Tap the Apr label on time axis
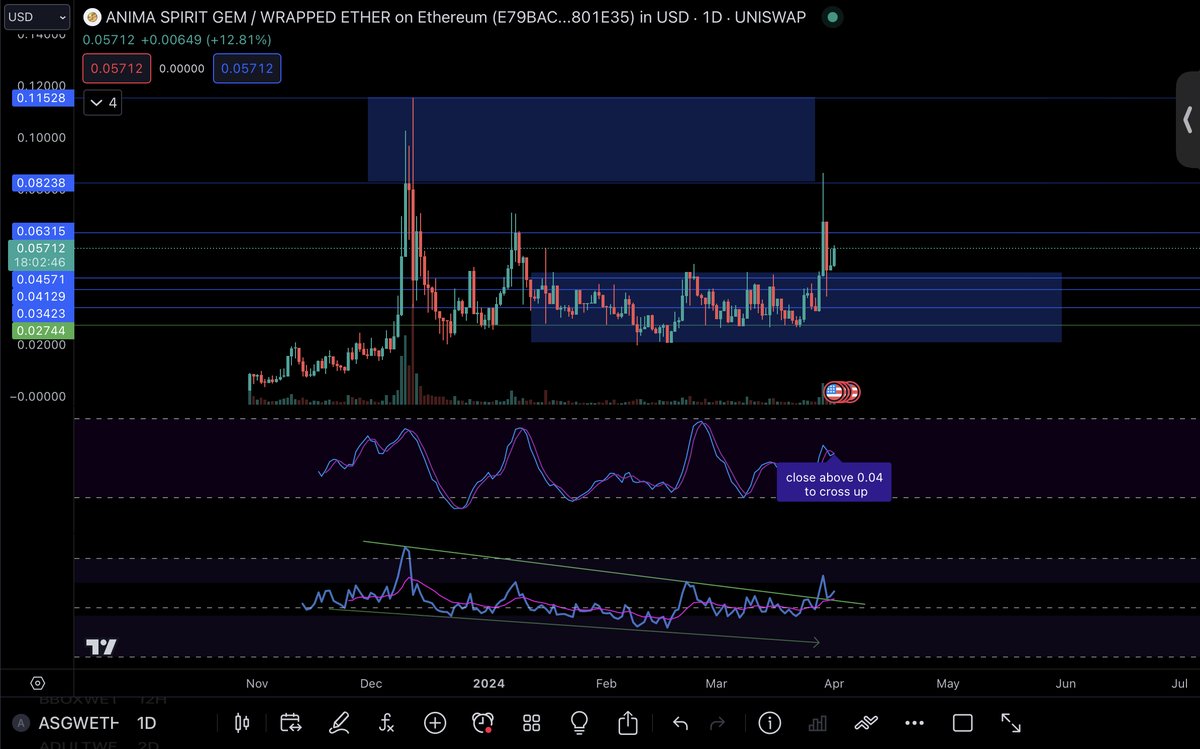 click(x=833, y=684)
